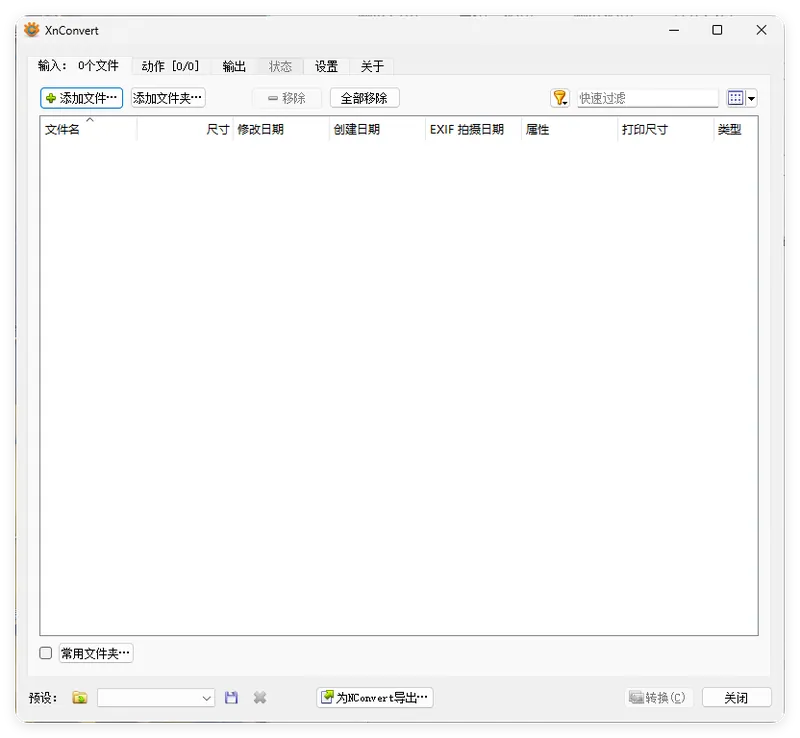Close the XnConvert window with the X
Image resolution: width=800 pixels, height=738 pixels.
click(761, 30)
